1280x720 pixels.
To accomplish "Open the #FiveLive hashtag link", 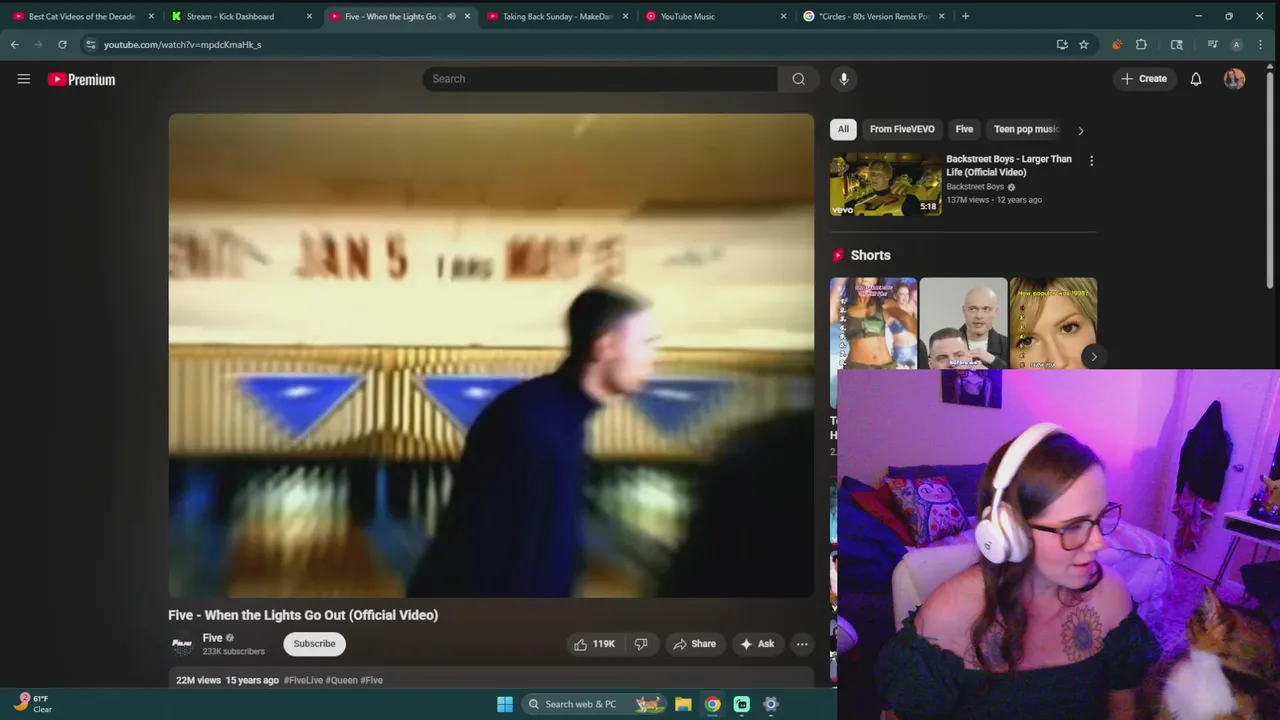I will pyautogui.click(x=303, y=680).
